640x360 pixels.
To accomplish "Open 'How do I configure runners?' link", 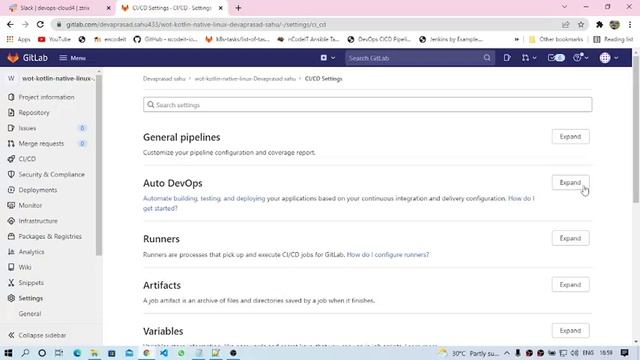I will [x=388, y=255].
